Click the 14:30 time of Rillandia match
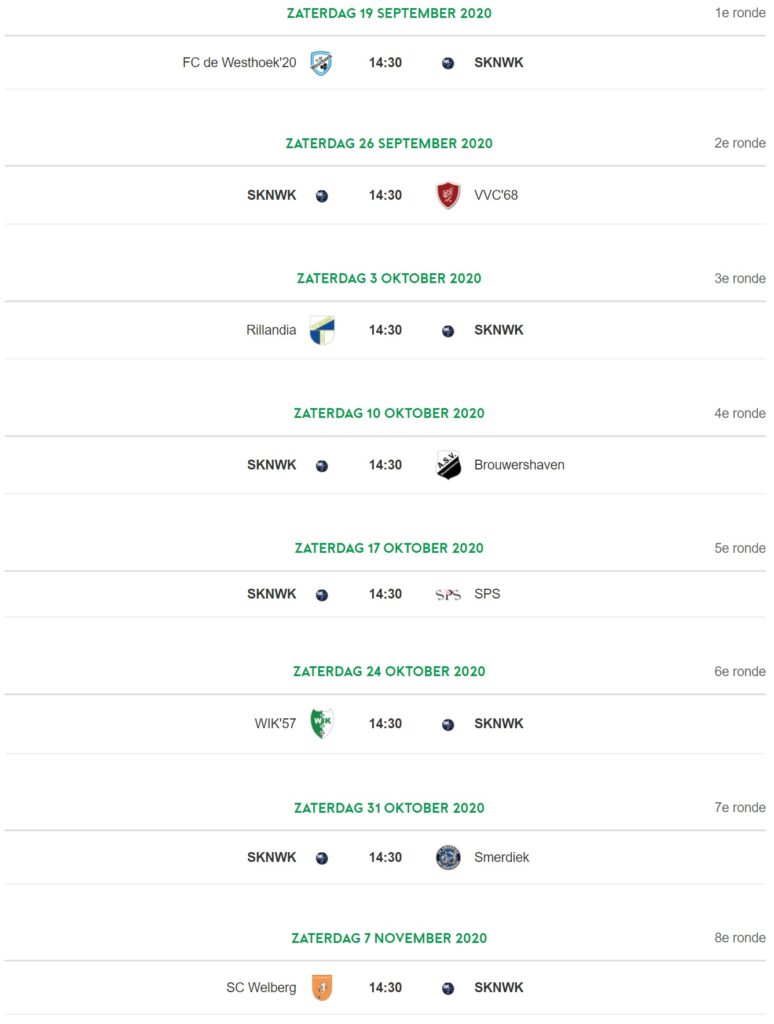The height and width of the screenshot is (1024, 774). (x=385, y=330)
